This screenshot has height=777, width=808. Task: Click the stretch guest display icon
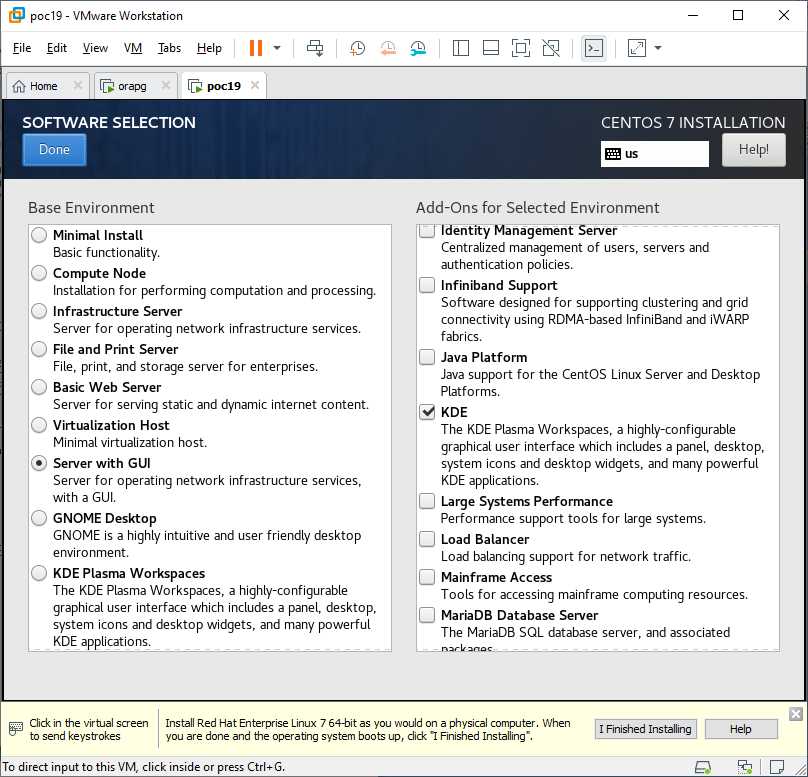(637, 48)
